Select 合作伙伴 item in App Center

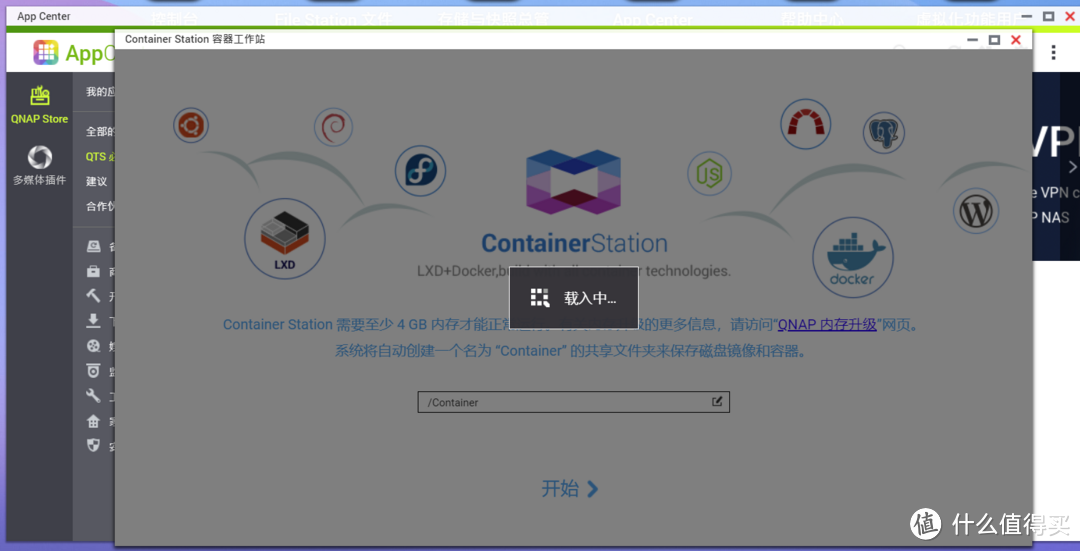tap(100, 206)
